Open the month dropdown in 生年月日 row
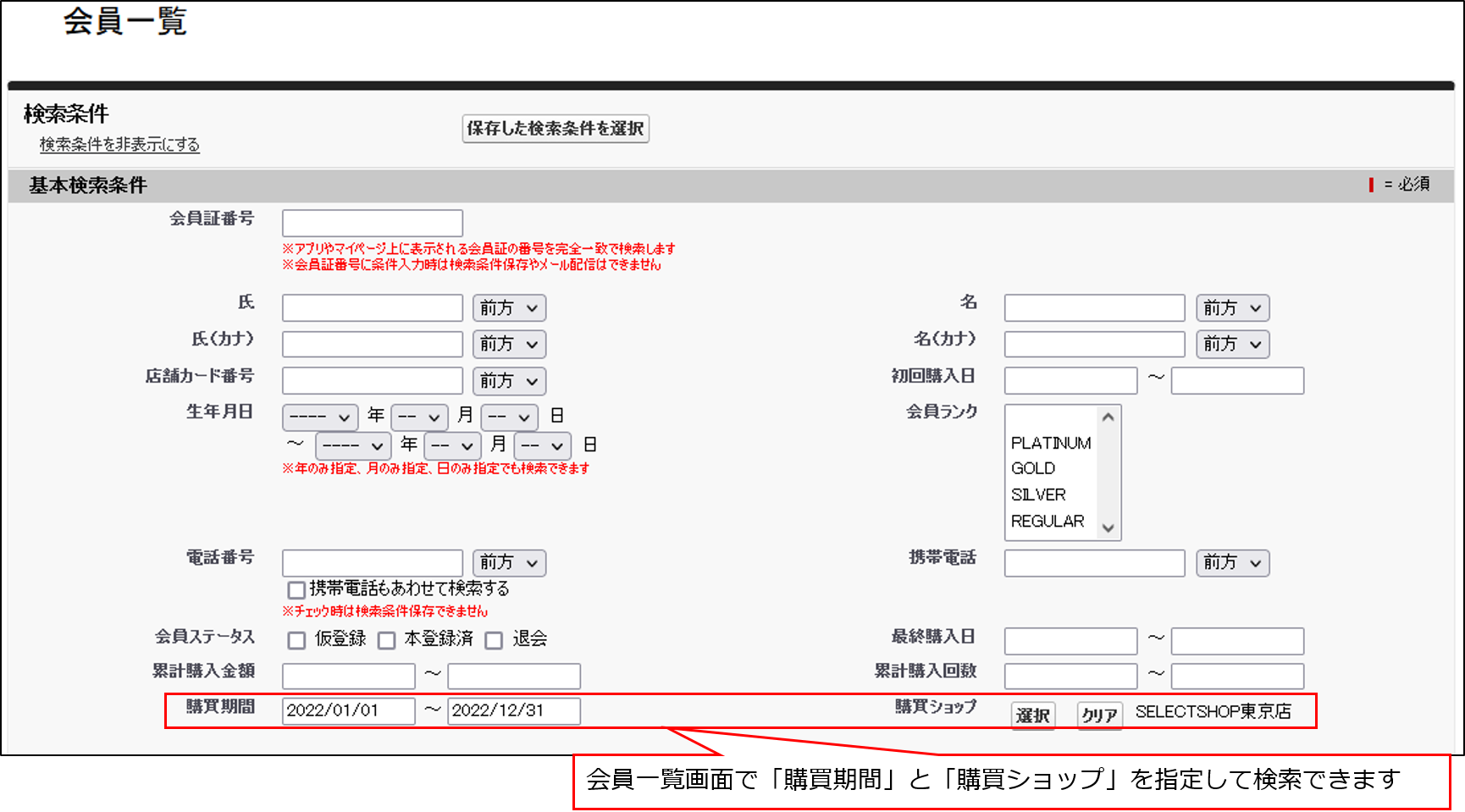 [x=419, y=417]
